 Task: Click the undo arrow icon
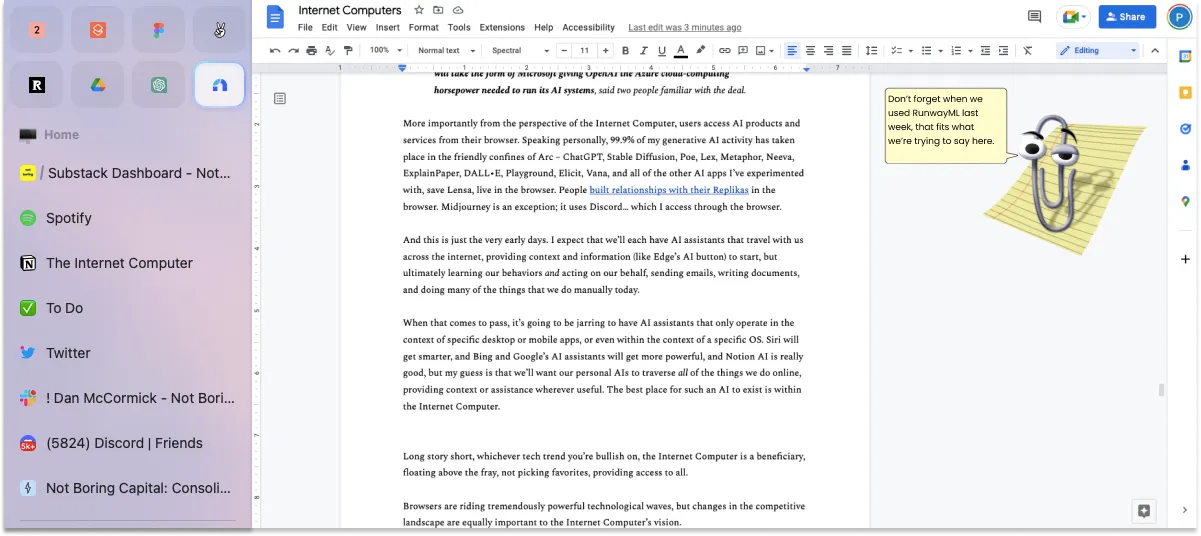click(275, 50)
